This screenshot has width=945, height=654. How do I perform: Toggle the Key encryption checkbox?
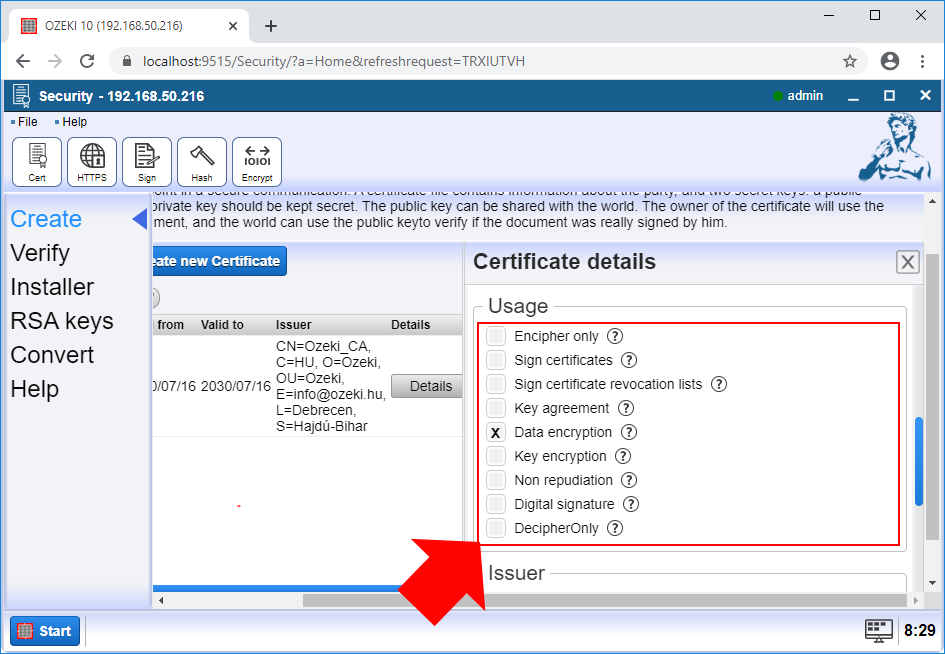pyautogui.click(x=495, y=456)
